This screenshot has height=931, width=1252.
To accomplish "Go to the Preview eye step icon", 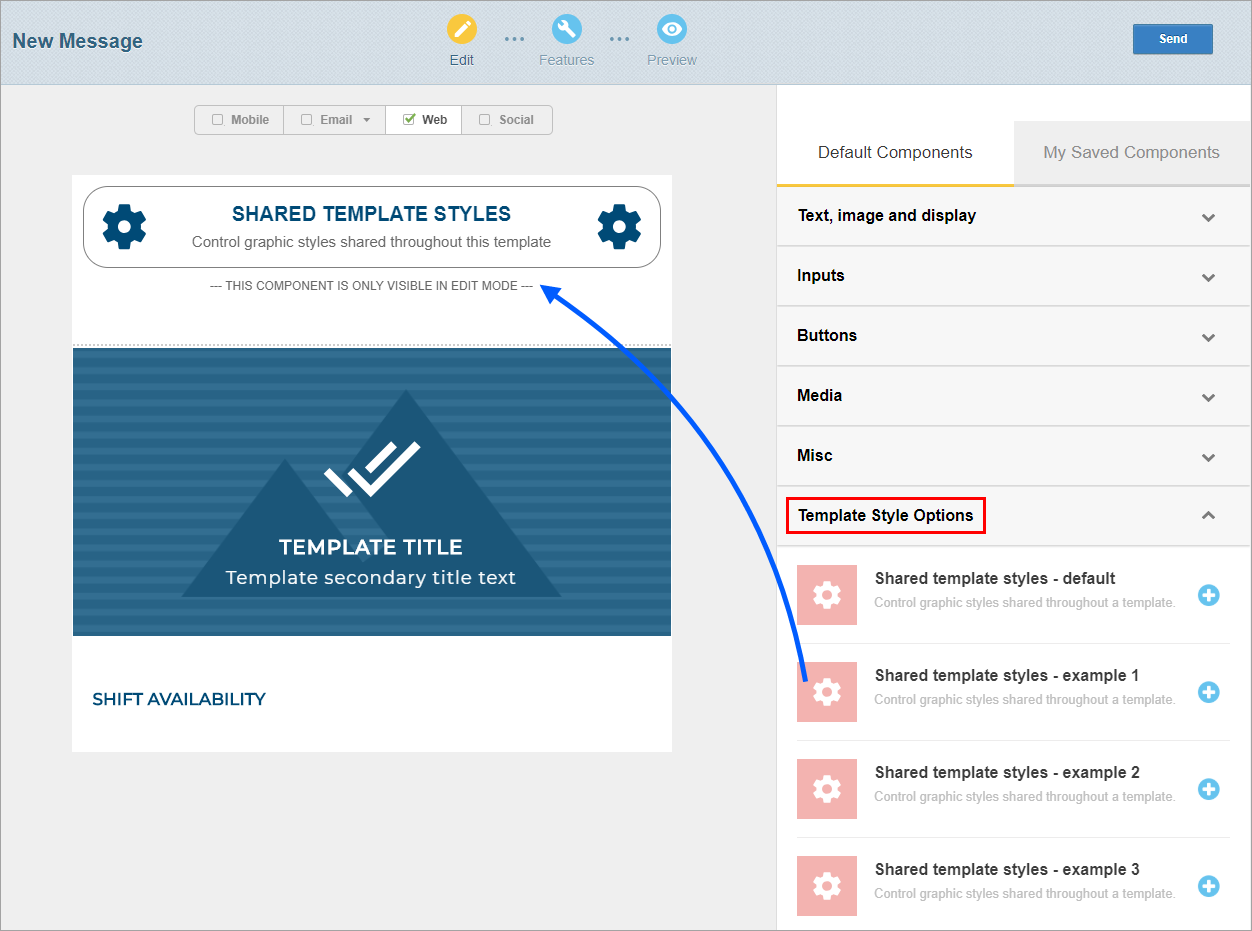I will [672, 29].
